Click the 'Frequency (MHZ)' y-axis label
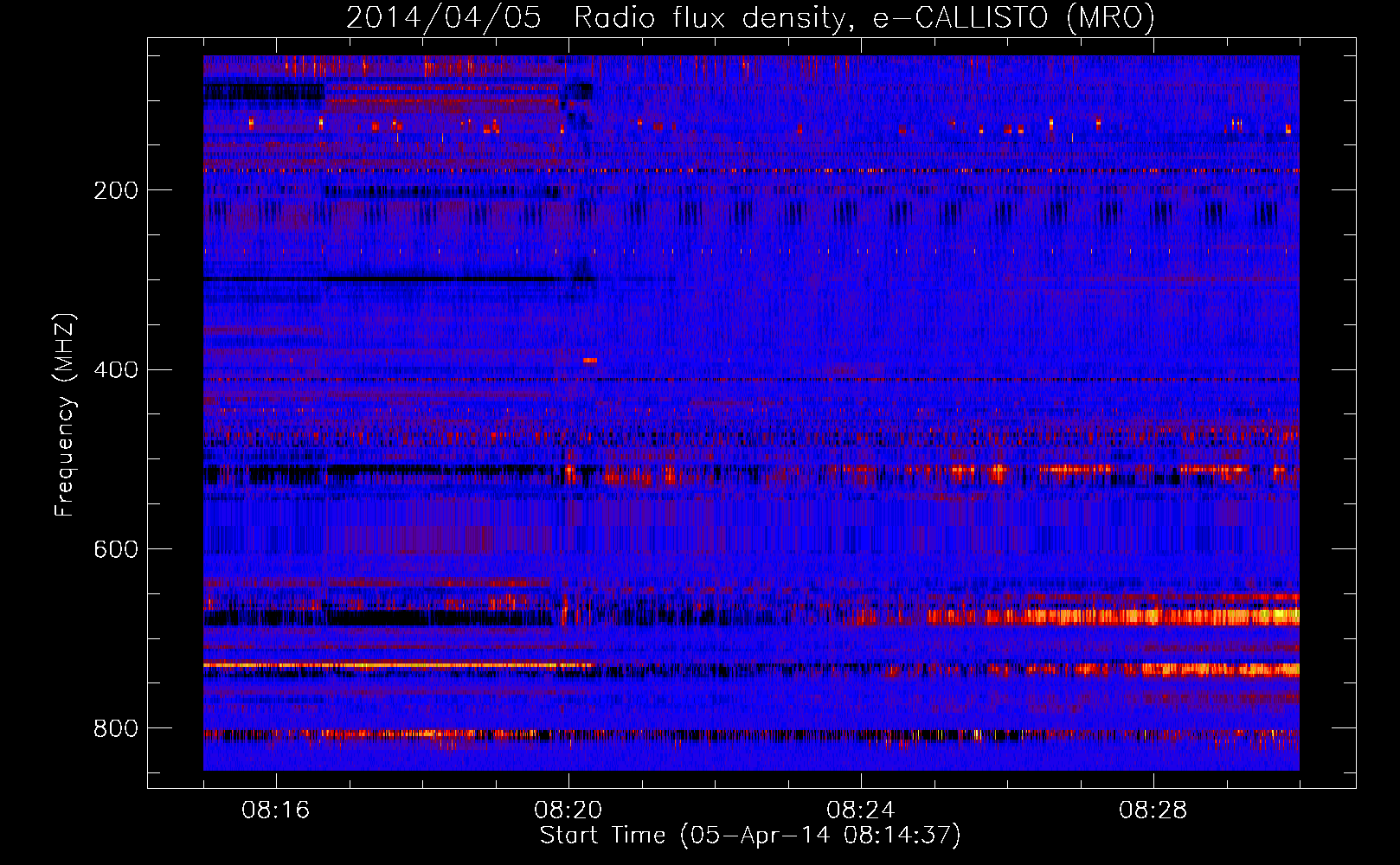Screen dimensions: 1400x865 pyautogui.click(x=66, y=415)
